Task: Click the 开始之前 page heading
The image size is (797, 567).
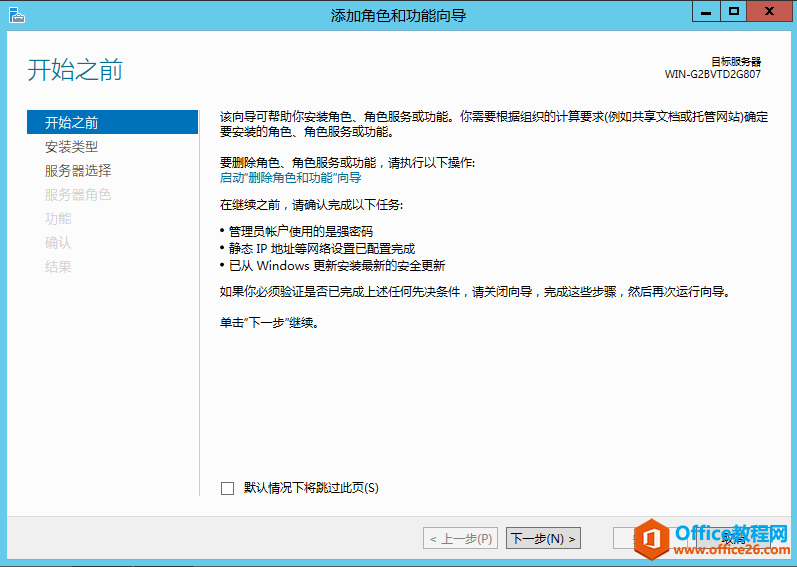Action: coord(75,70)
